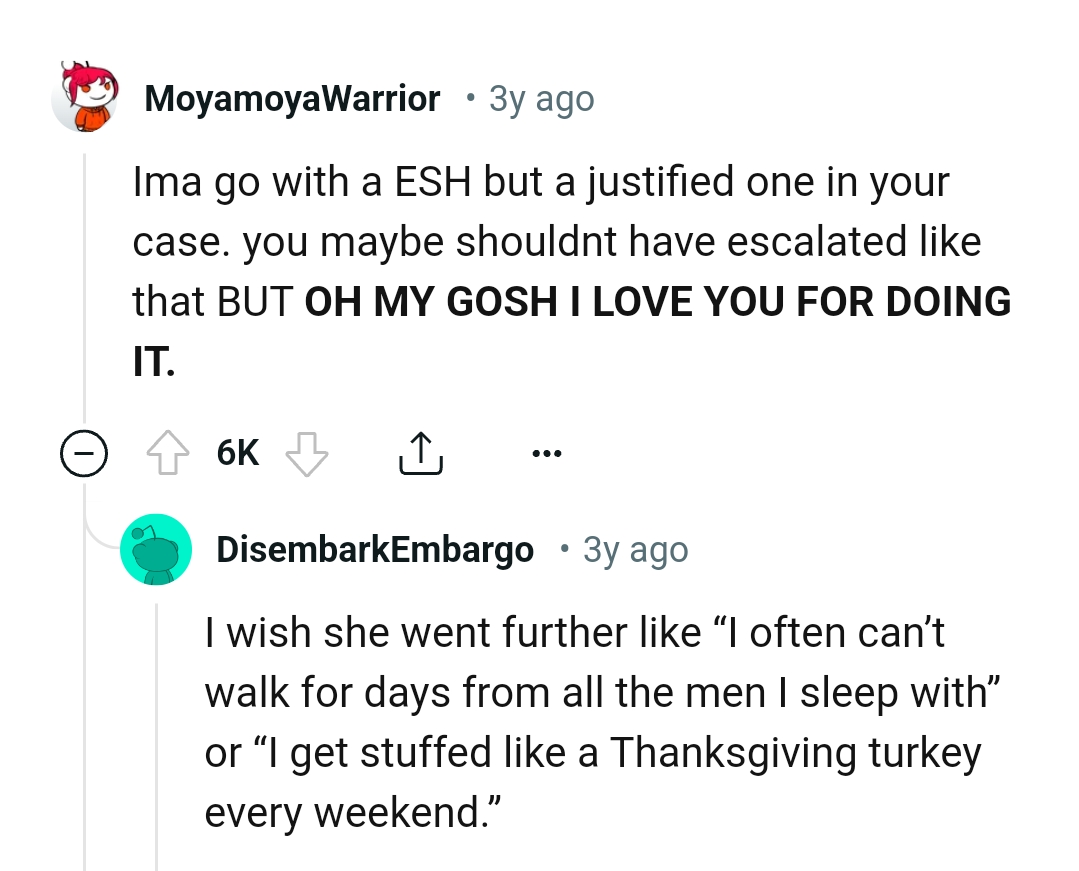Image resolution: width=1079 pixels, height=871 pixels.
Task: Open the comment overflow menu via ellipsis
Action: [x=547, y=452]
